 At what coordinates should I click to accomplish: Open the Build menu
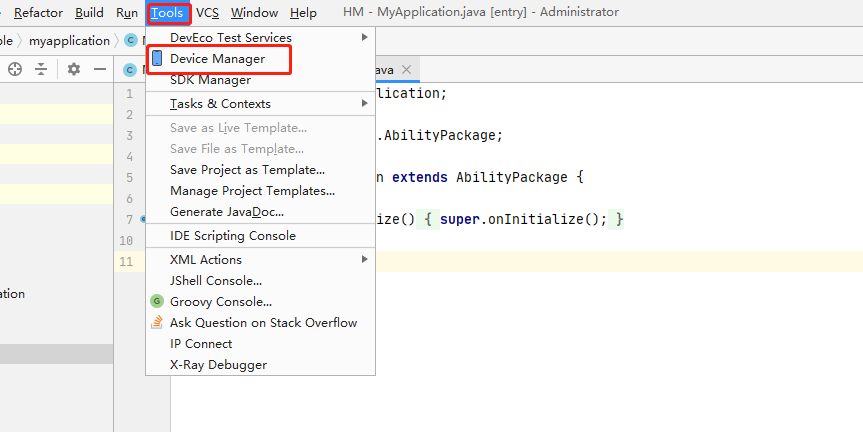[89, 13]
